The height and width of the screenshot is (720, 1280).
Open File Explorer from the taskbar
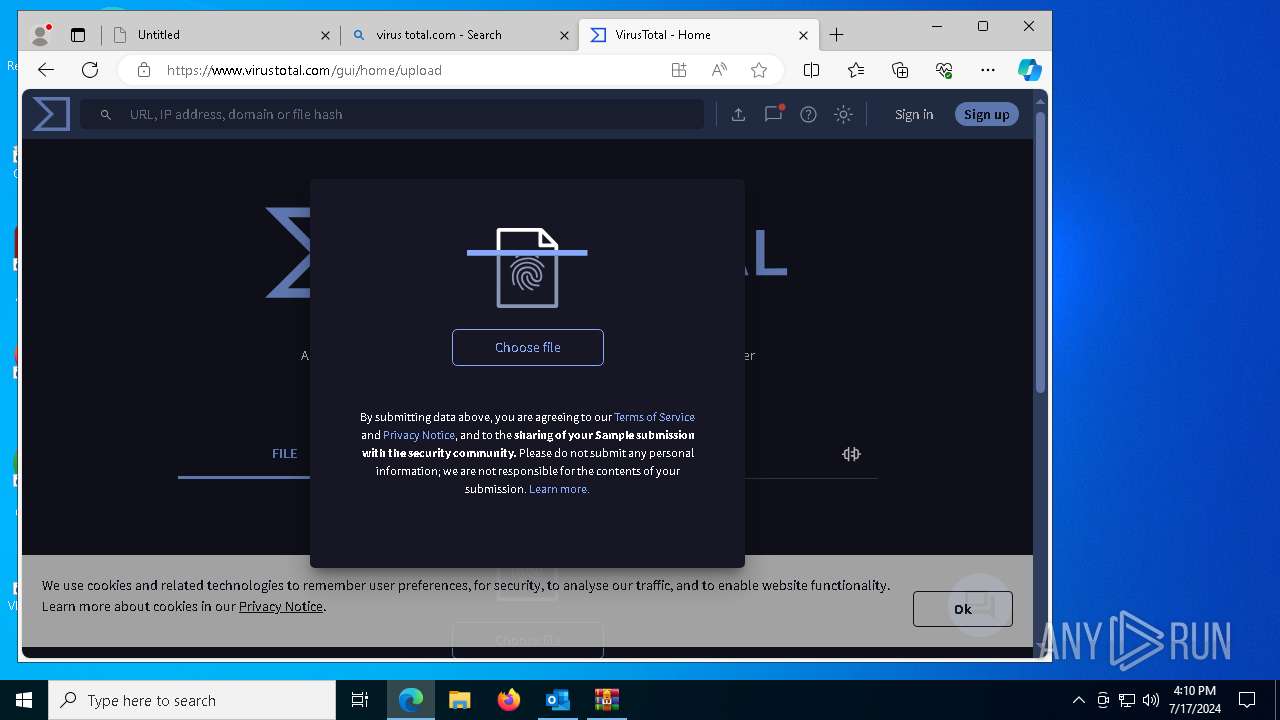(x=459, y=700)
